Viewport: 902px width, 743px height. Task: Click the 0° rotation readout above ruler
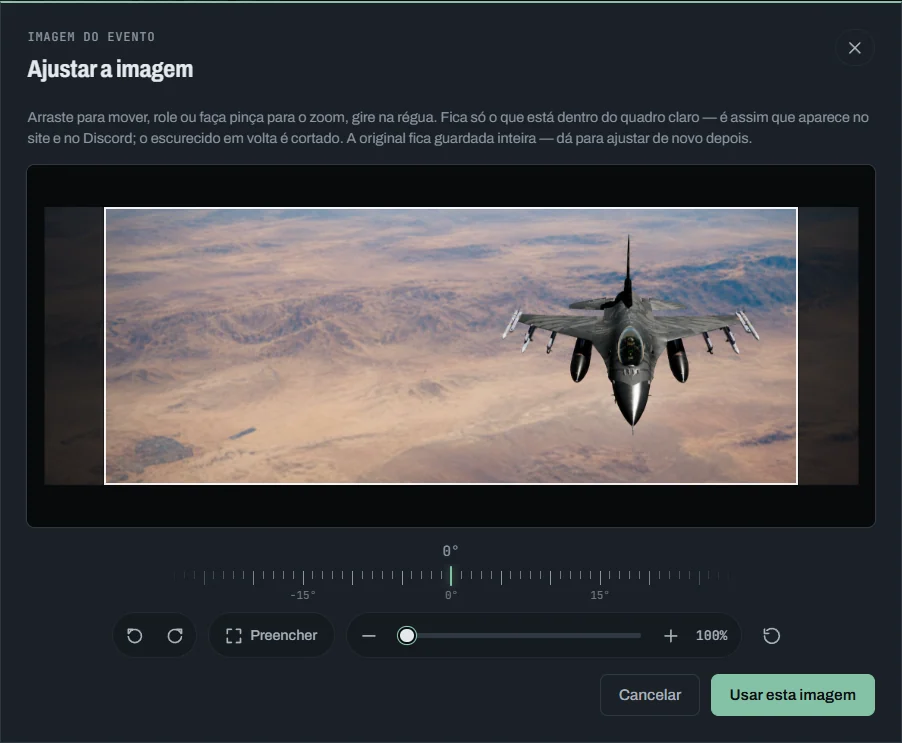click(x=450, y=551)
